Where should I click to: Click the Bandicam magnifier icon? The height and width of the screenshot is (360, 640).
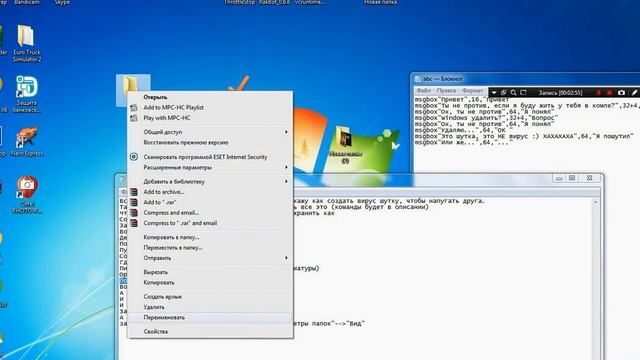(513, 93)
